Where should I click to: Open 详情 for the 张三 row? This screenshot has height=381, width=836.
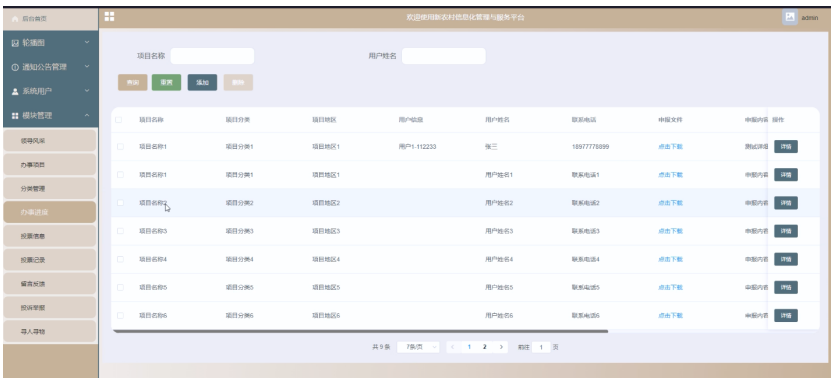pyautogui.click(x=786, y=147)
